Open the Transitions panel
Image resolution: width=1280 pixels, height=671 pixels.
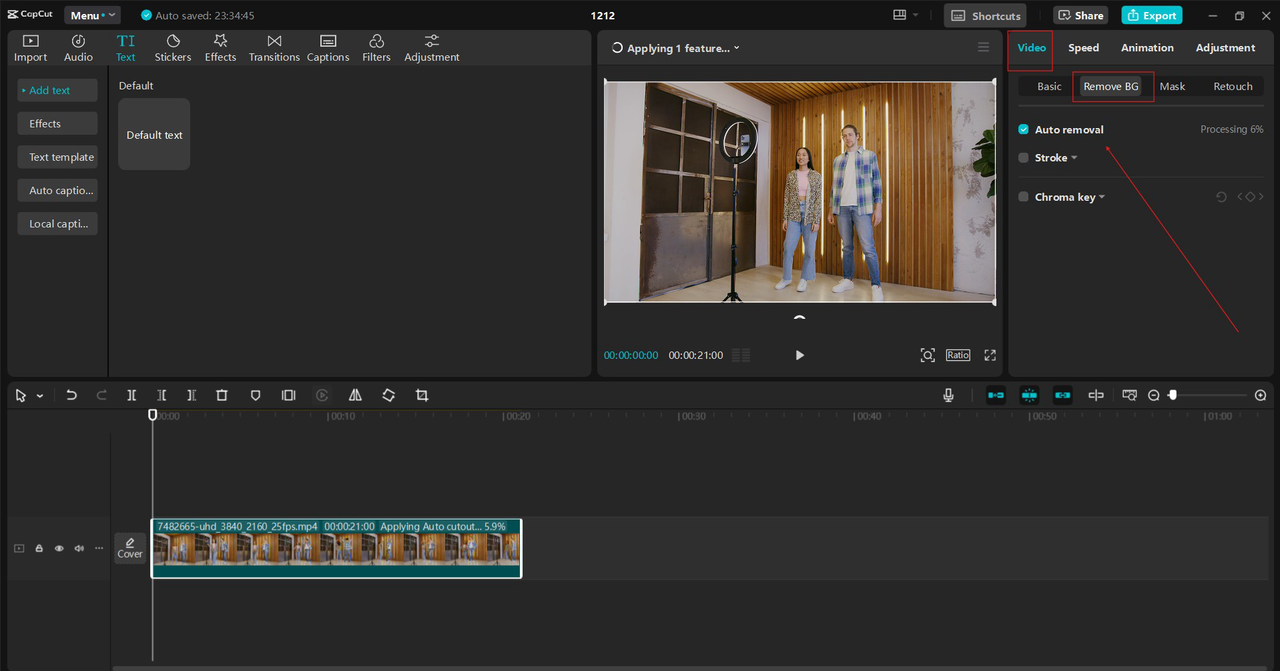coord(274,47)
